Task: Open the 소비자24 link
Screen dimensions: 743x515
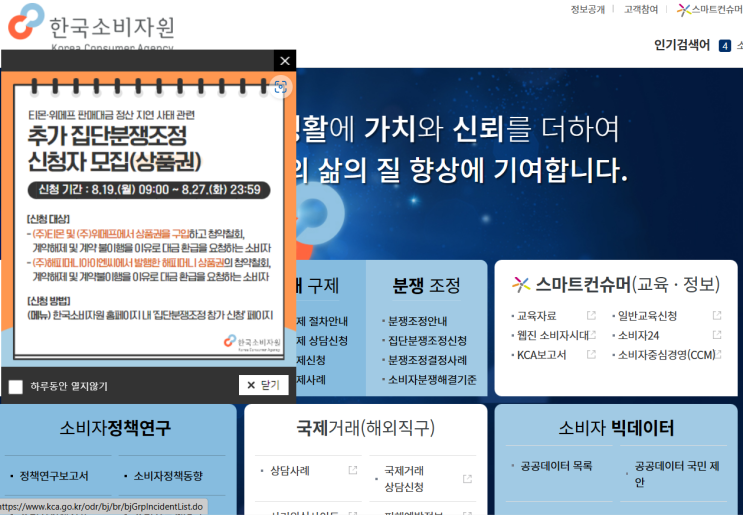Action: click(638, 335)
